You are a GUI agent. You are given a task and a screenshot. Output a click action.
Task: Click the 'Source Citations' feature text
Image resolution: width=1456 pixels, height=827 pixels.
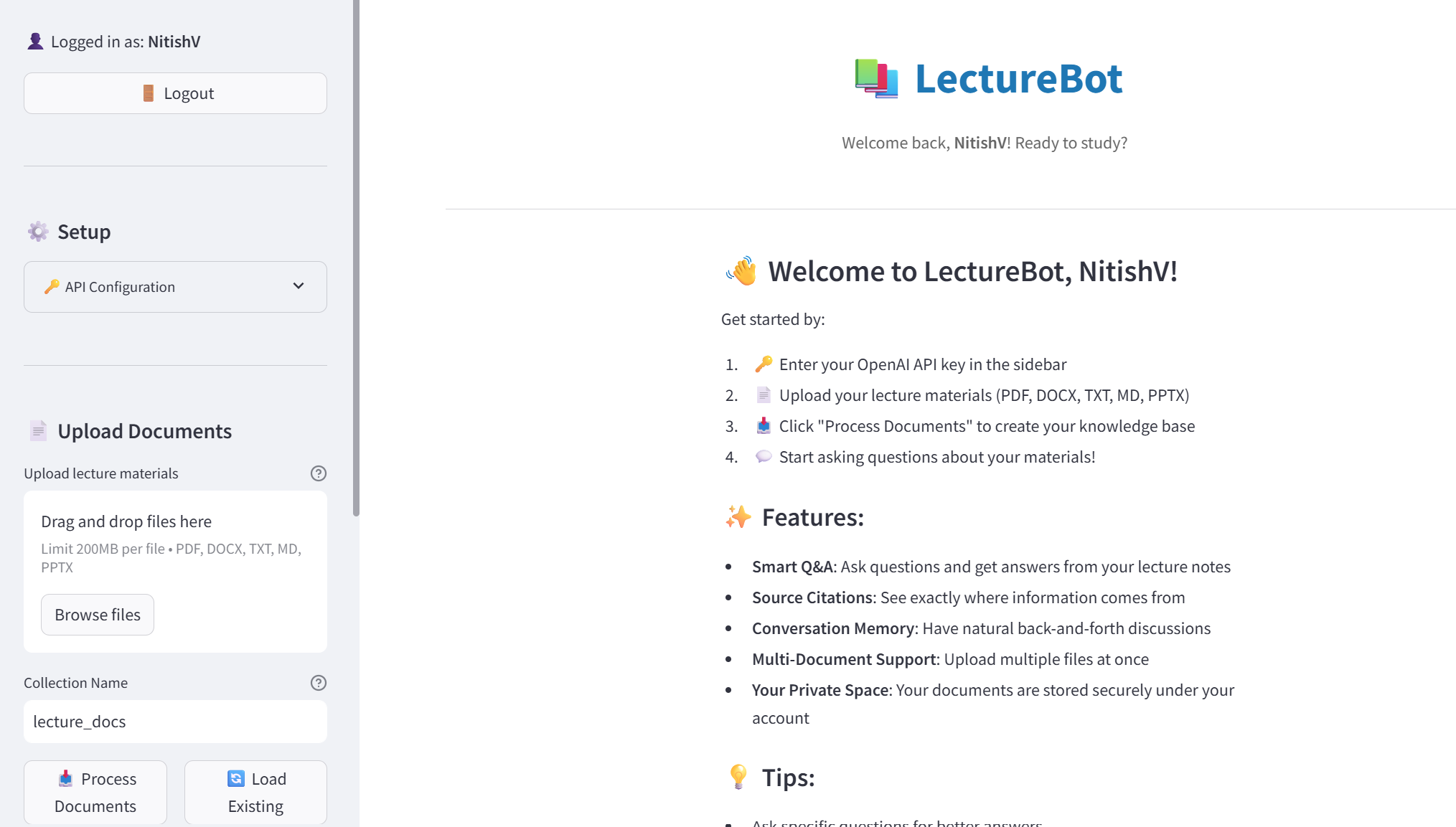(812, 597)
